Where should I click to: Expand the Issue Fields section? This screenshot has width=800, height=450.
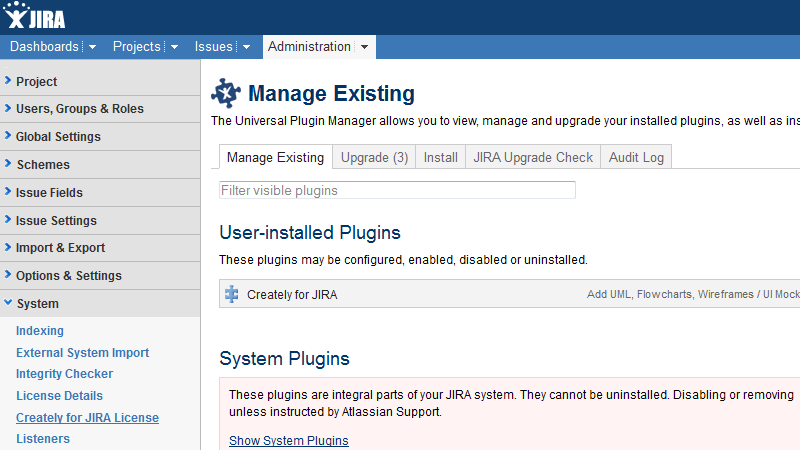click(100, 193)
